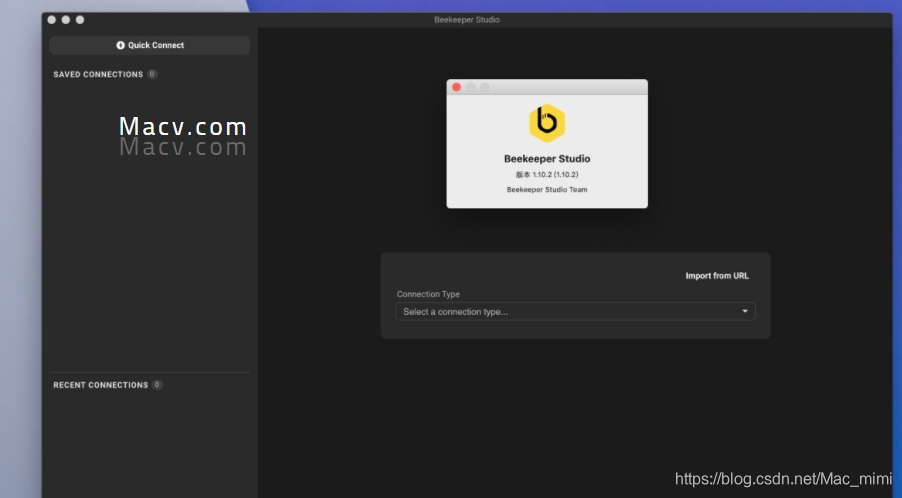This screenshot has height=498, width=902.
Task: Click the Beekeeper Studio Team text
Action: (x=547, y=189)
